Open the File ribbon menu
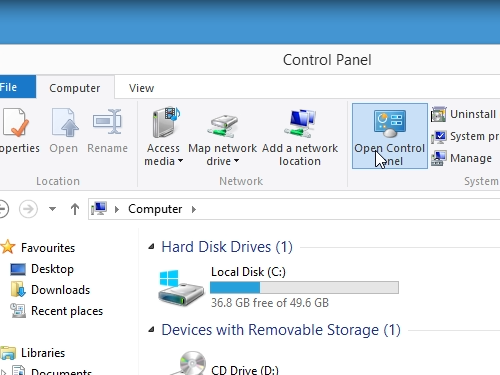500x375 pixels. [17, 87]
